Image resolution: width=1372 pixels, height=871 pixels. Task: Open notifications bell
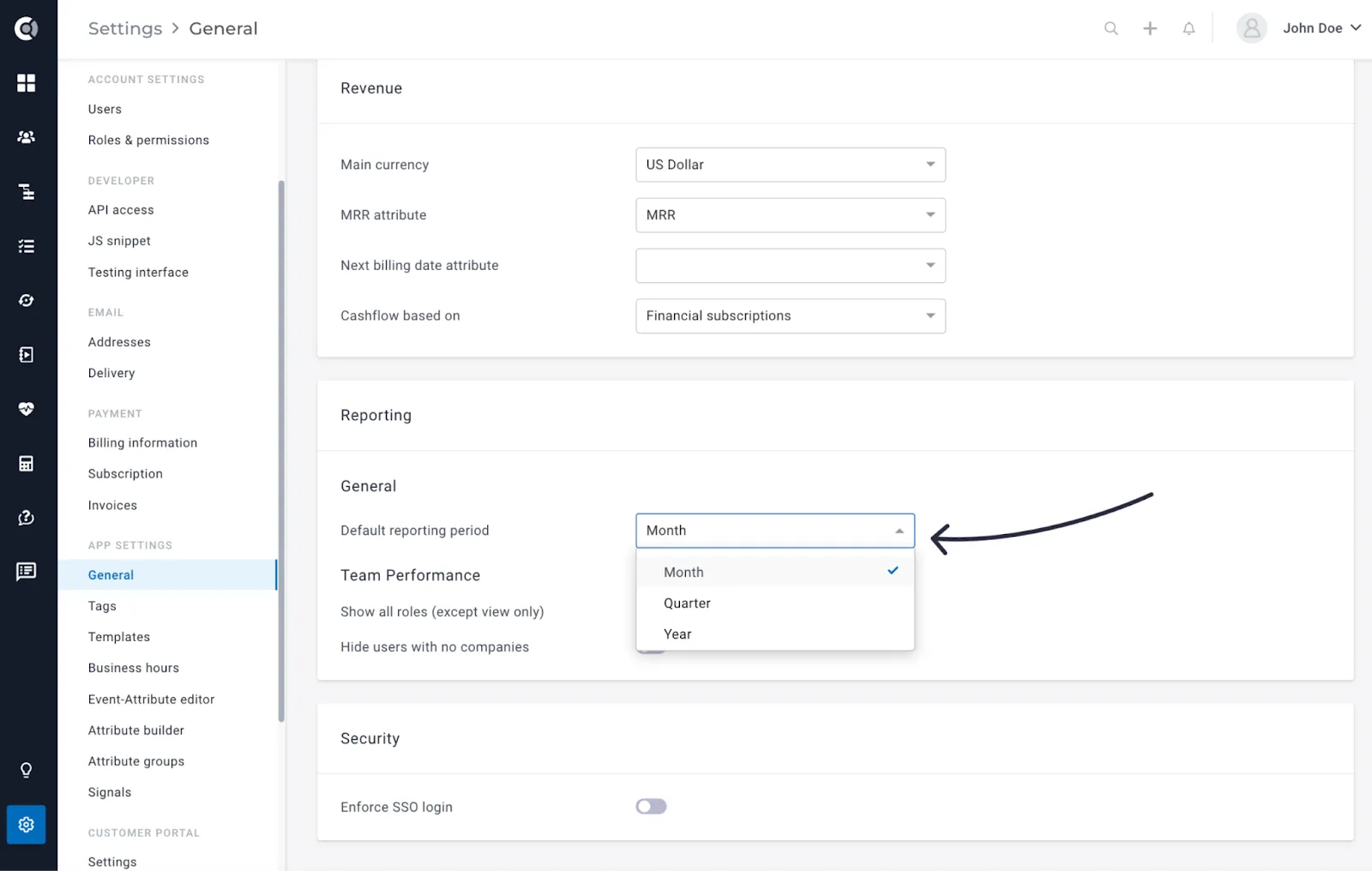[1188, 28]
